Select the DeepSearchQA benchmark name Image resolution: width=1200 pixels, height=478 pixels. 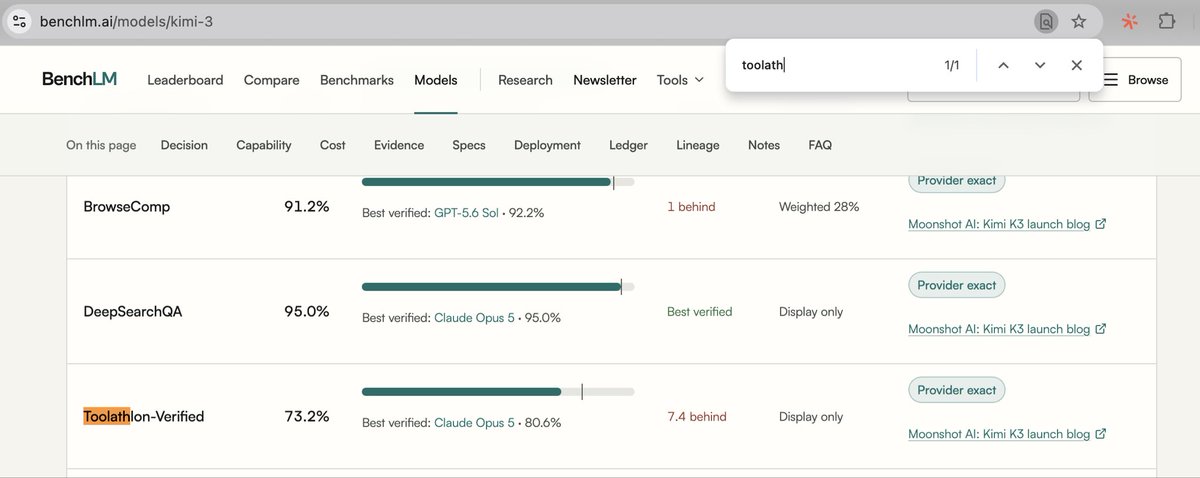(x=133, y=312)
